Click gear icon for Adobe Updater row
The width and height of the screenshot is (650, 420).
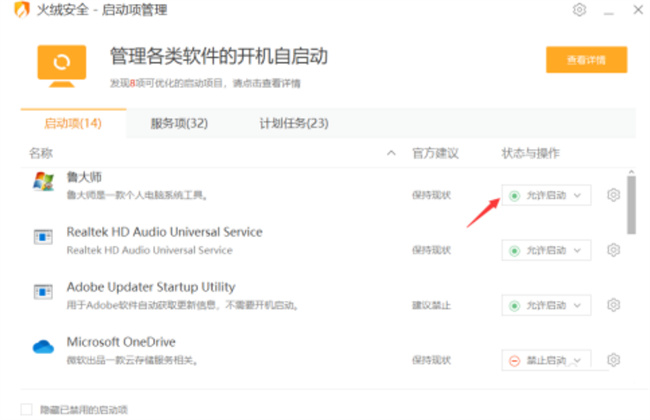(614, 305)
